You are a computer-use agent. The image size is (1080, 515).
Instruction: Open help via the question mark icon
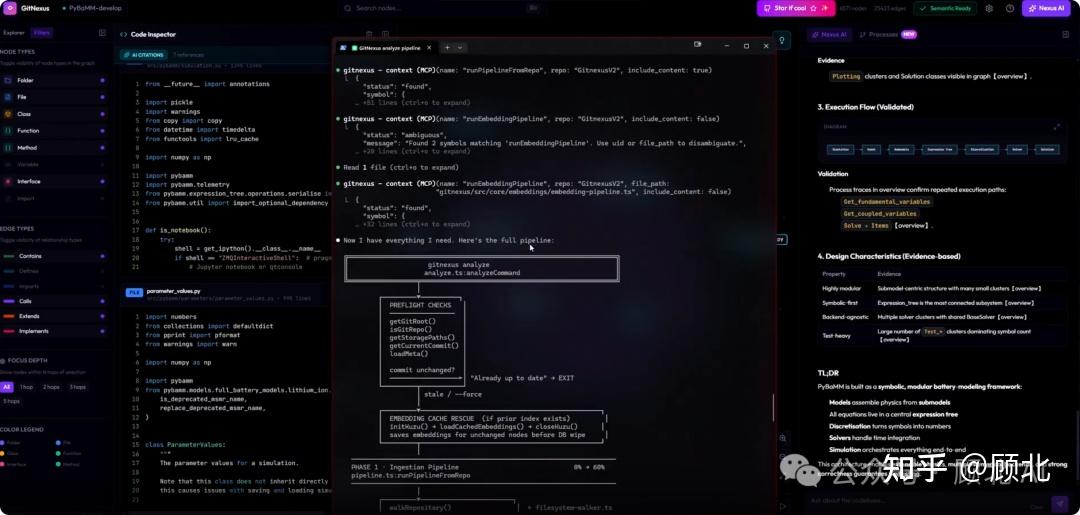point(1010,9)
